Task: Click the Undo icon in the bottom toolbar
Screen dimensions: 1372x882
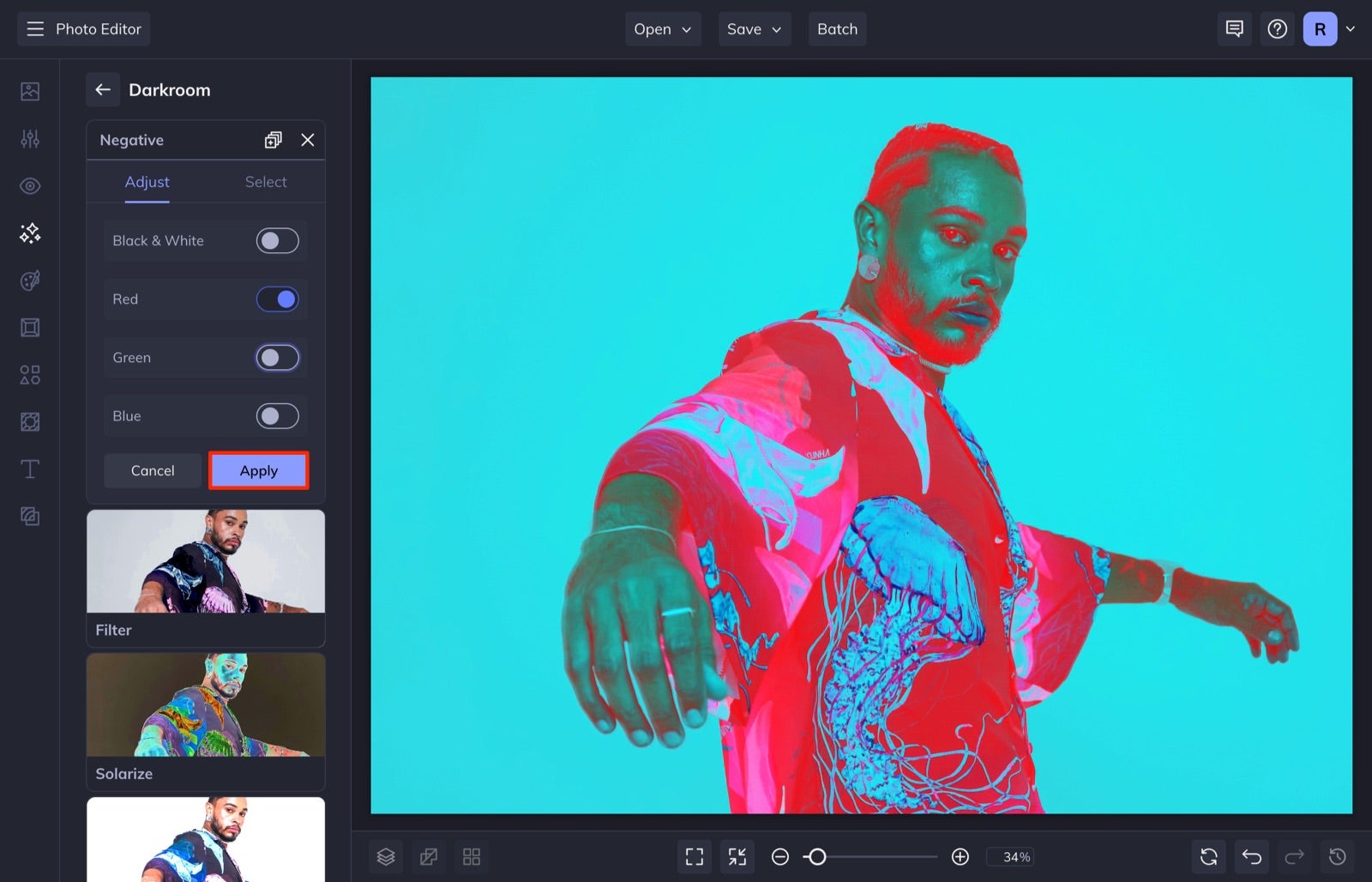Action: coord(1251,856)
